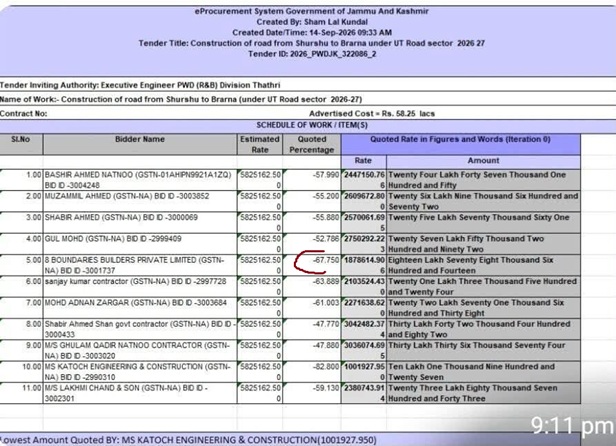Viewport: 616px width, 446px height.
Task: Click Advertised Cost Rs. 58.25 lacs text
Action: pyautogui.click(x=372, y=114)
